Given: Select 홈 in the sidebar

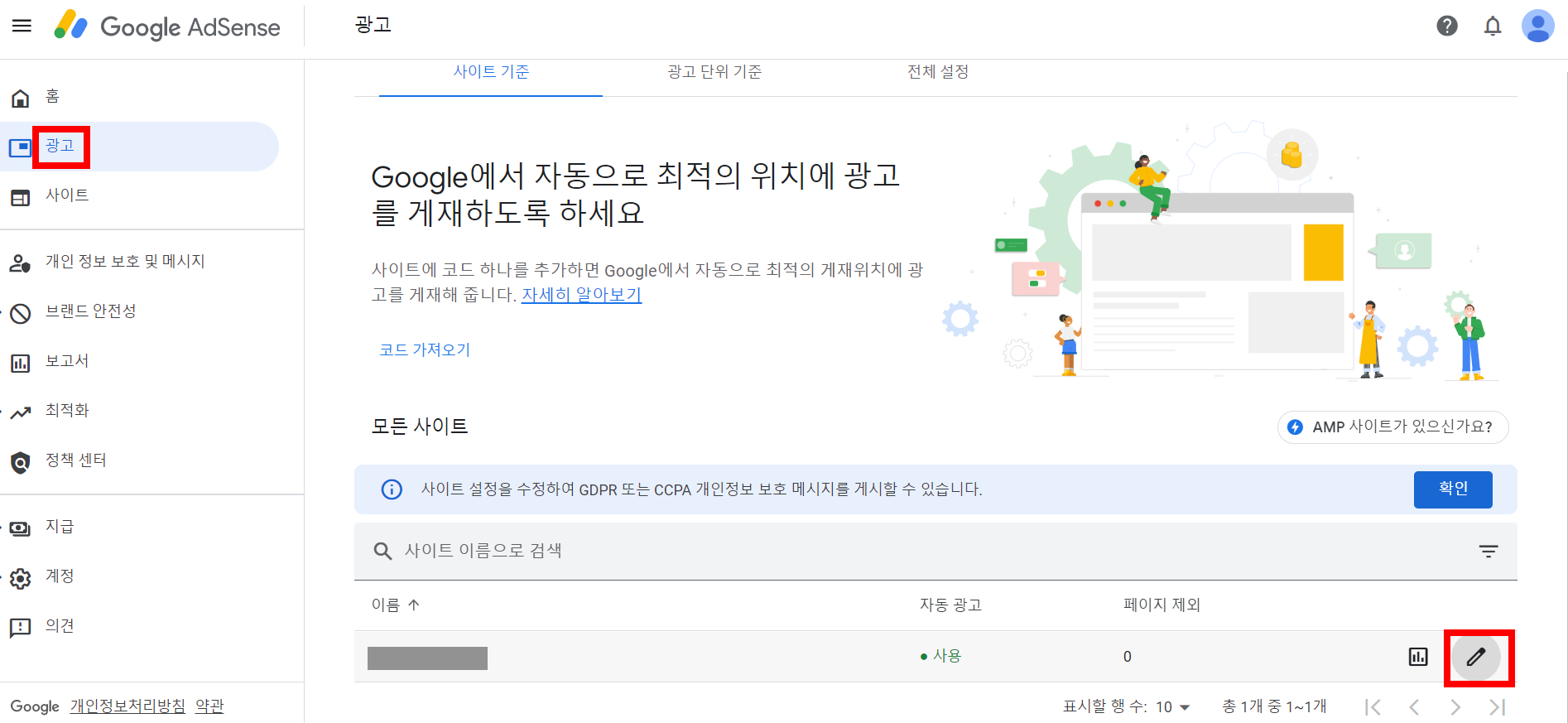Looking at the screenshot, I should (52, 97).
